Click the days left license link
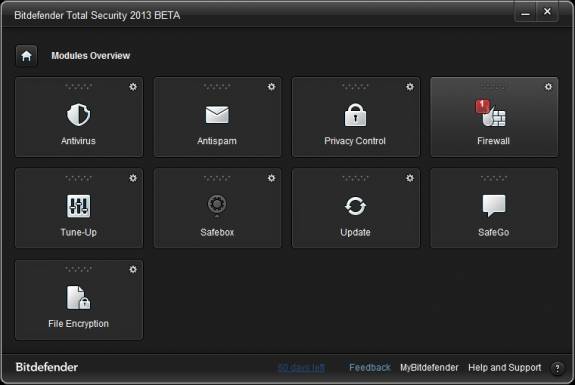The image size is (575, 385). tap(301, 367)
